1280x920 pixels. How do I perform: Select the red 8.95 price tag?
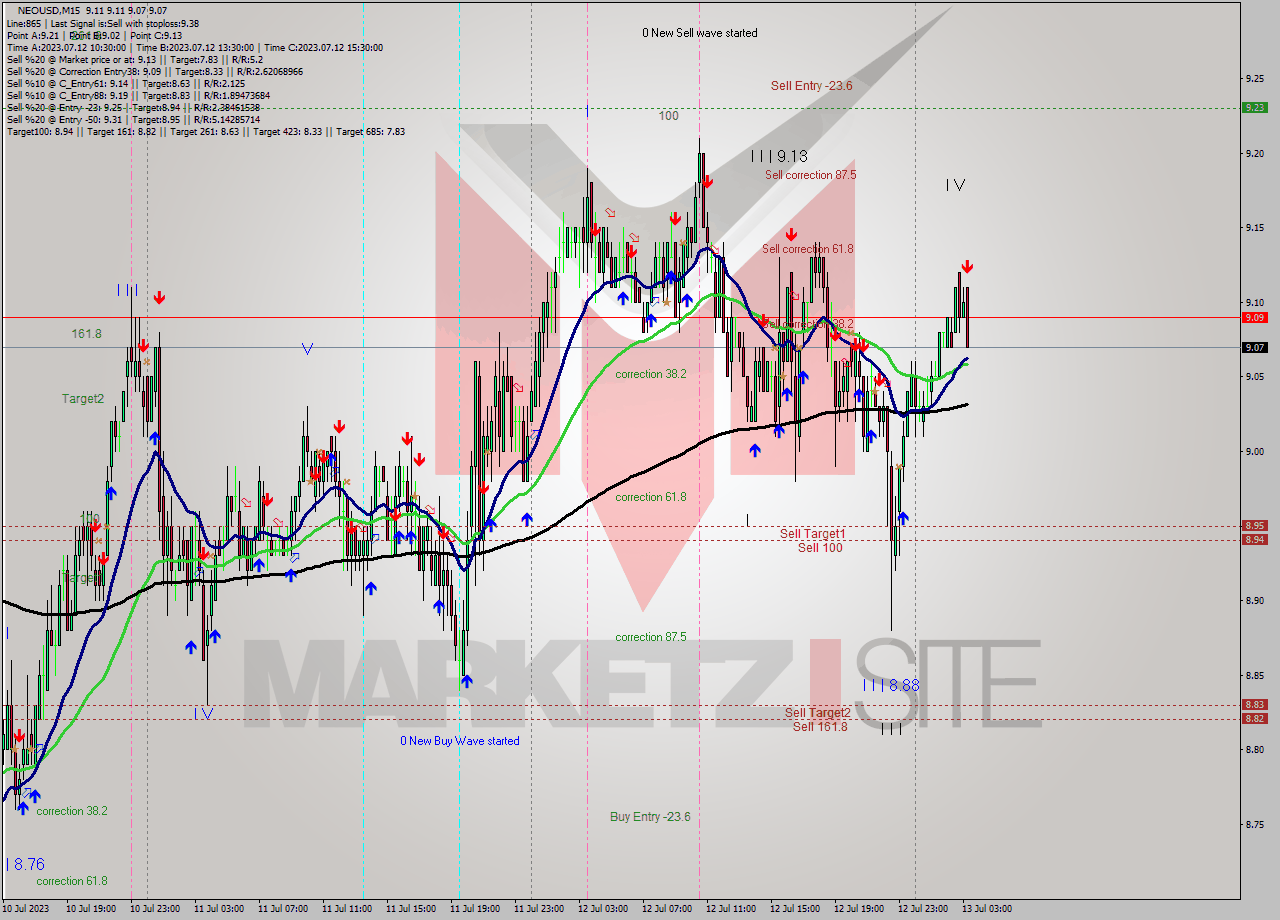click(1254, 525)
